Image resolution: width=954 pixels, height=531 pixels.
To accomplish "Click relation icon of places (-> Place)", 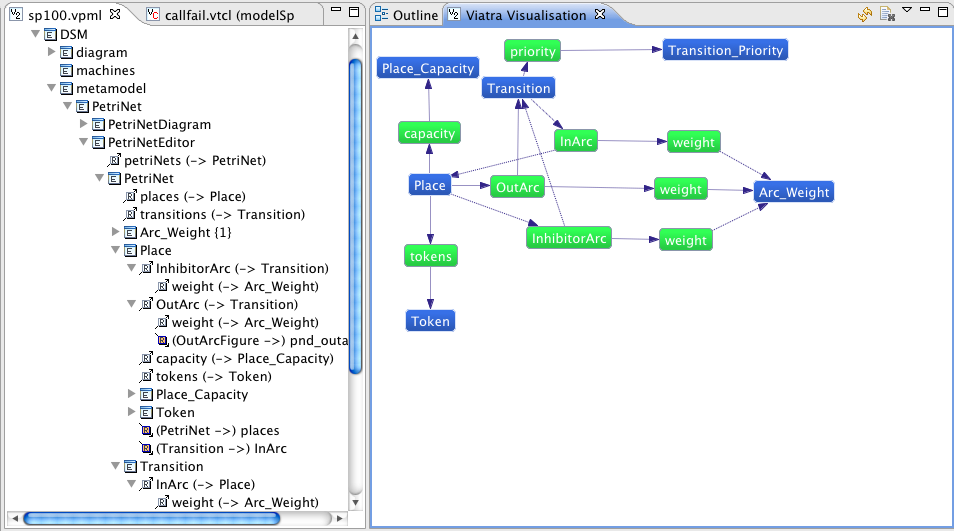I will 130,196.
